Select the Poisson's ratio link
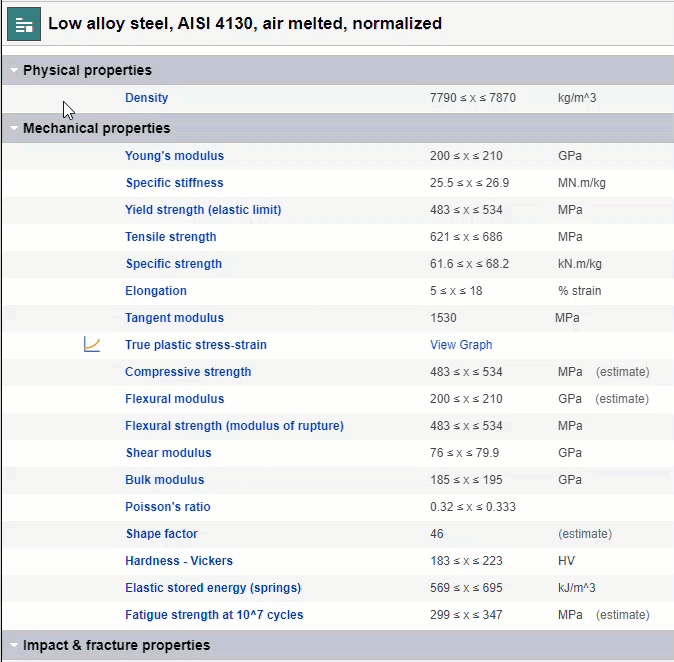The height and width of the screenshot is (662, 674). click(x=168, y=507)
